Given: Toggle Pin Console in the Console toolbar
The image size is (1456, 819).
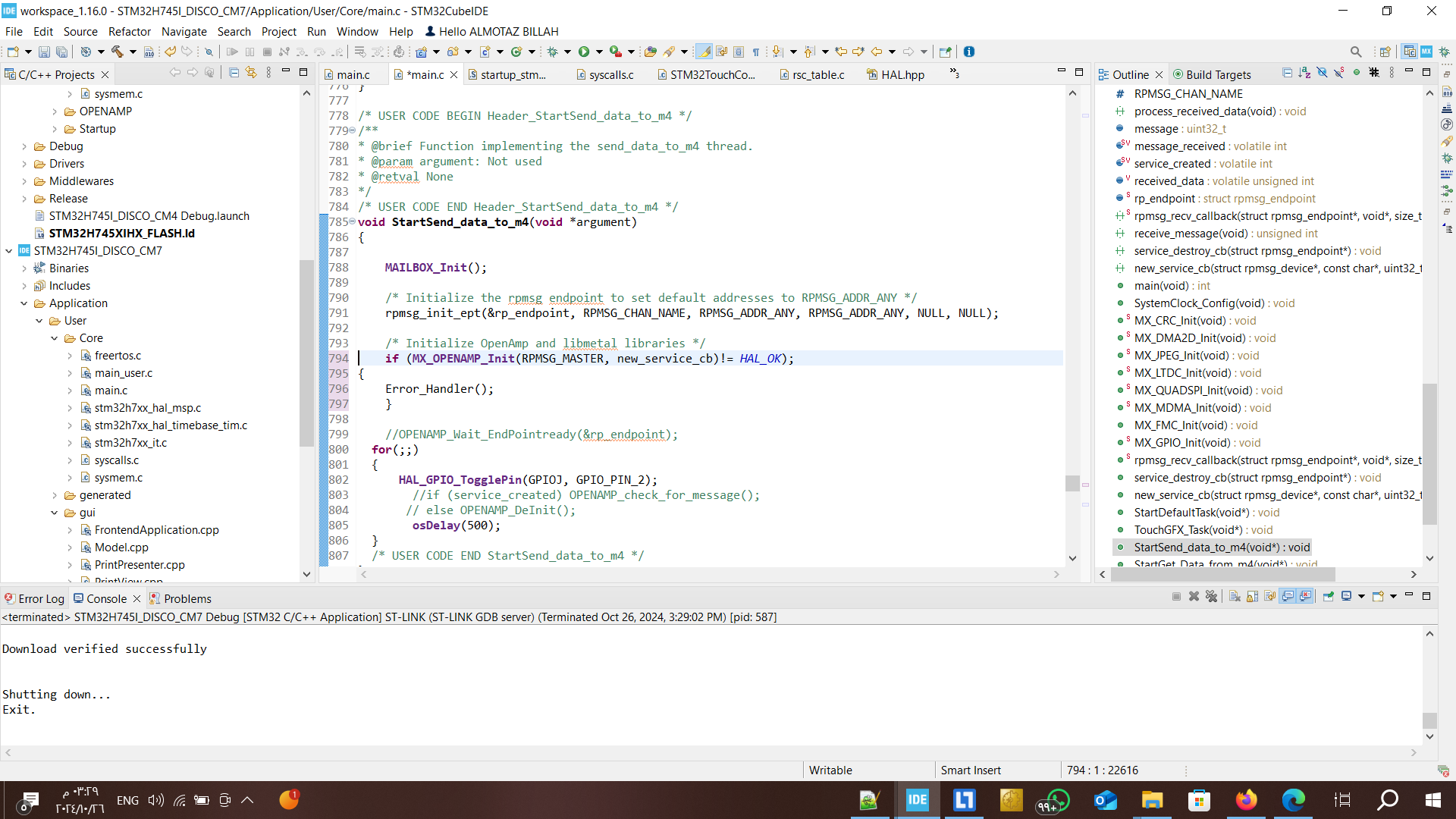Looking at the screenshot, I should click(x=1329, y=598).
